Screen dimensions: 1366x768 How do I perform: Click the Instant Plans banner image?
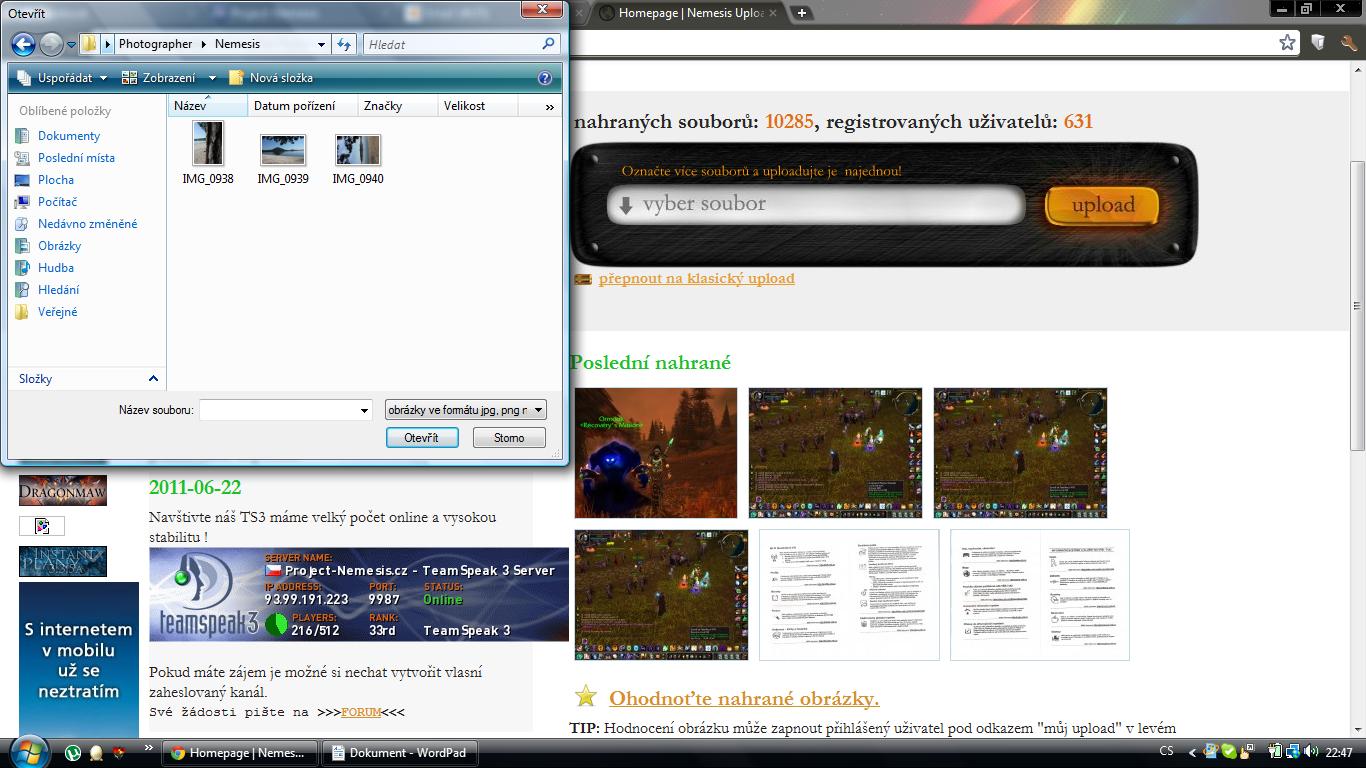click(x=63, y=562)
